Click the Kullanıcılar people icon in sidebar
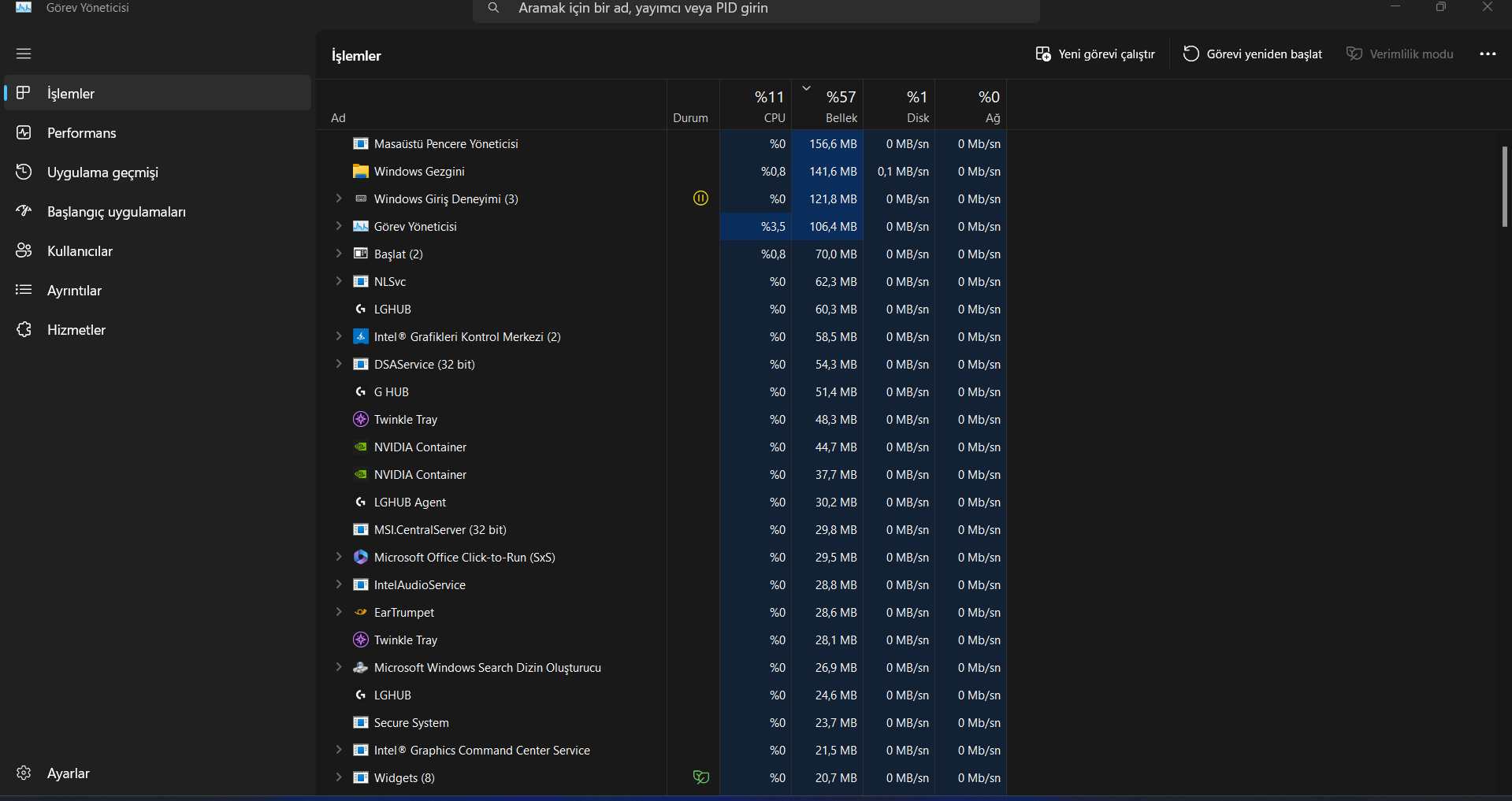Screen dimensions: 1512x801 point(24,250)
